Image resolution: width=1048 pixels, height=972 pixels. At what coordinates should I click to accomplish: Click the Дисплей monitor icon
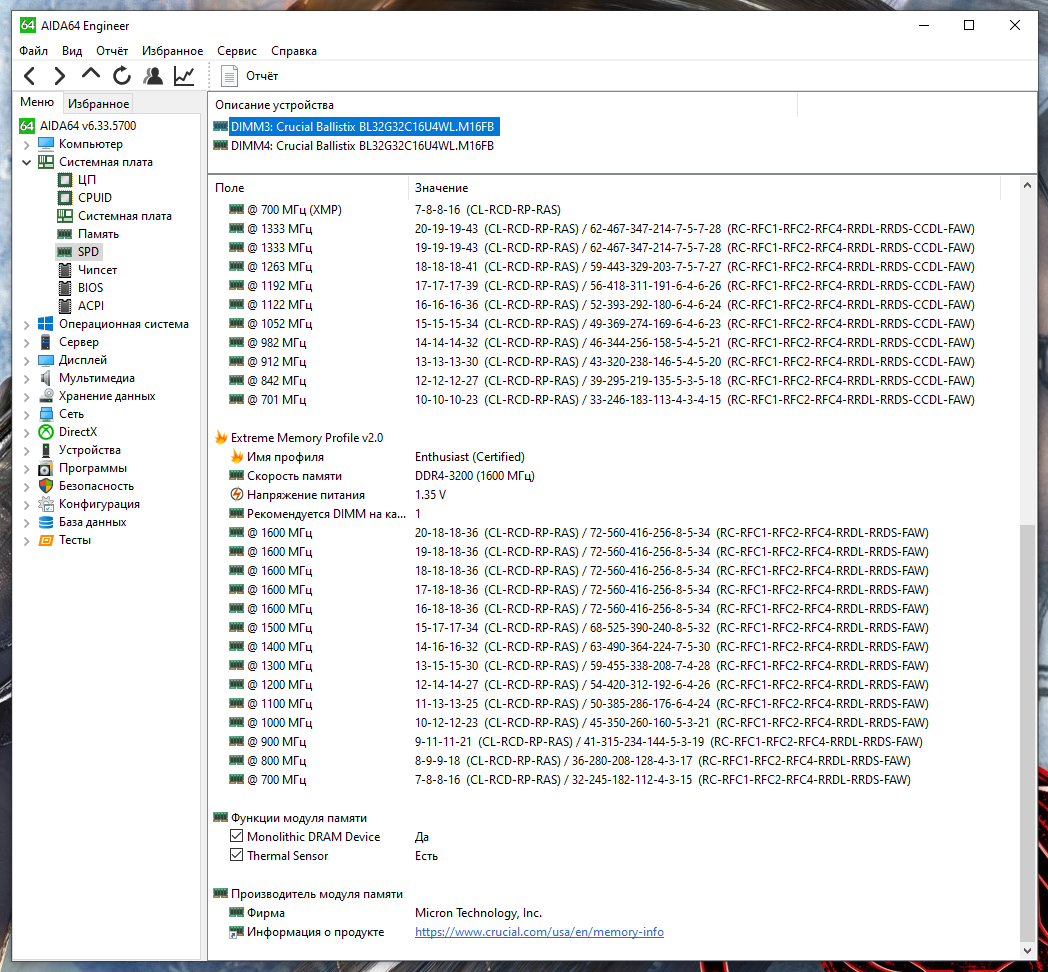pyautogui.click(x=46, y=360)
